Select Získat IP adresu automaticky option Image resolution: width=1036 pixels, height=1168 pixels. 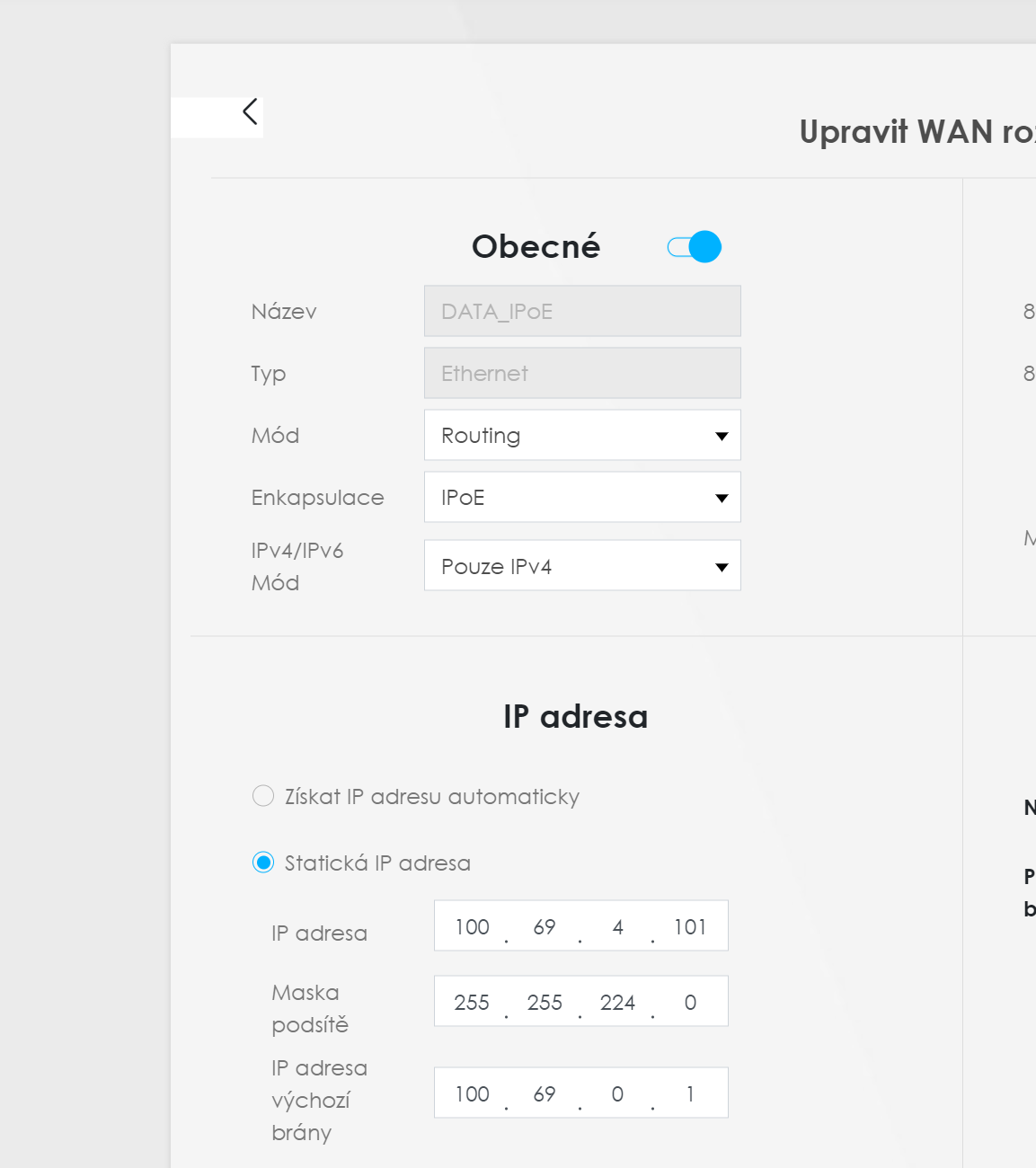pyautogui.click(x=263, y=797)
